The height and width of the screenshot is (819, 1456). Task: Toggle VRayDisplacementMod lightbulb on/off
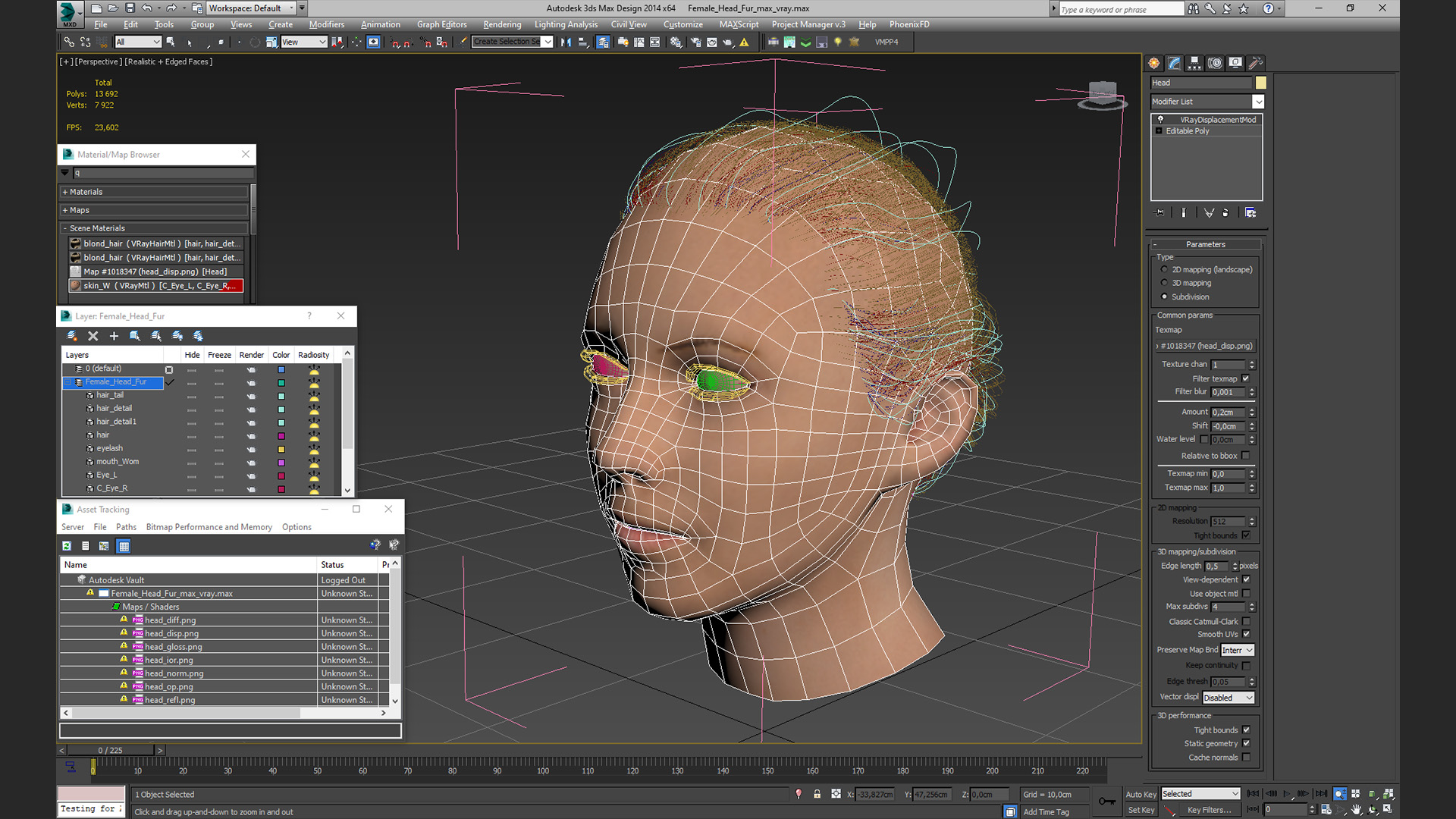(x=1160, y=120)
